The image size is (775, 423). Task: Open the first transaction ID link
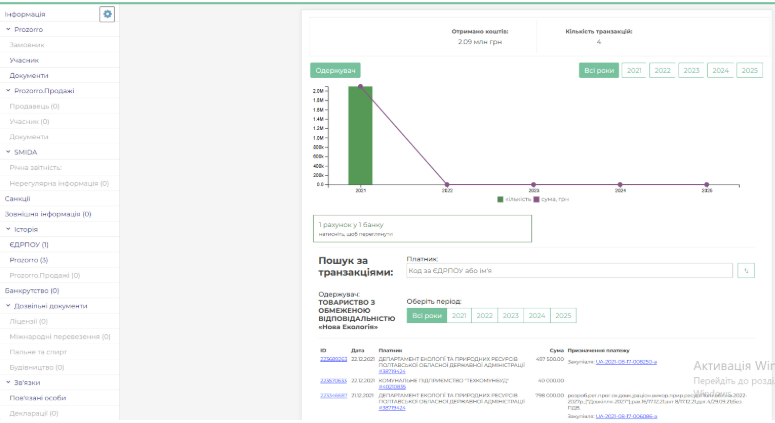(x=332, y=359)
